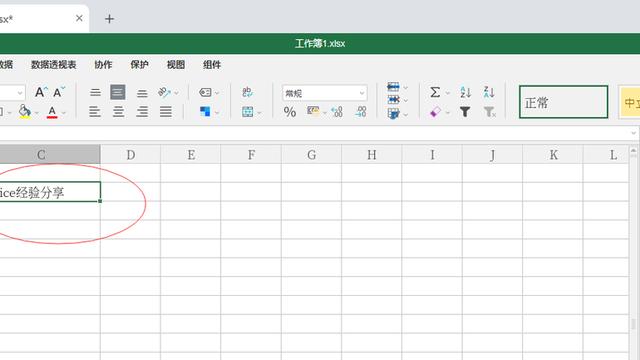Apply percent style formatting

point(290,112)
